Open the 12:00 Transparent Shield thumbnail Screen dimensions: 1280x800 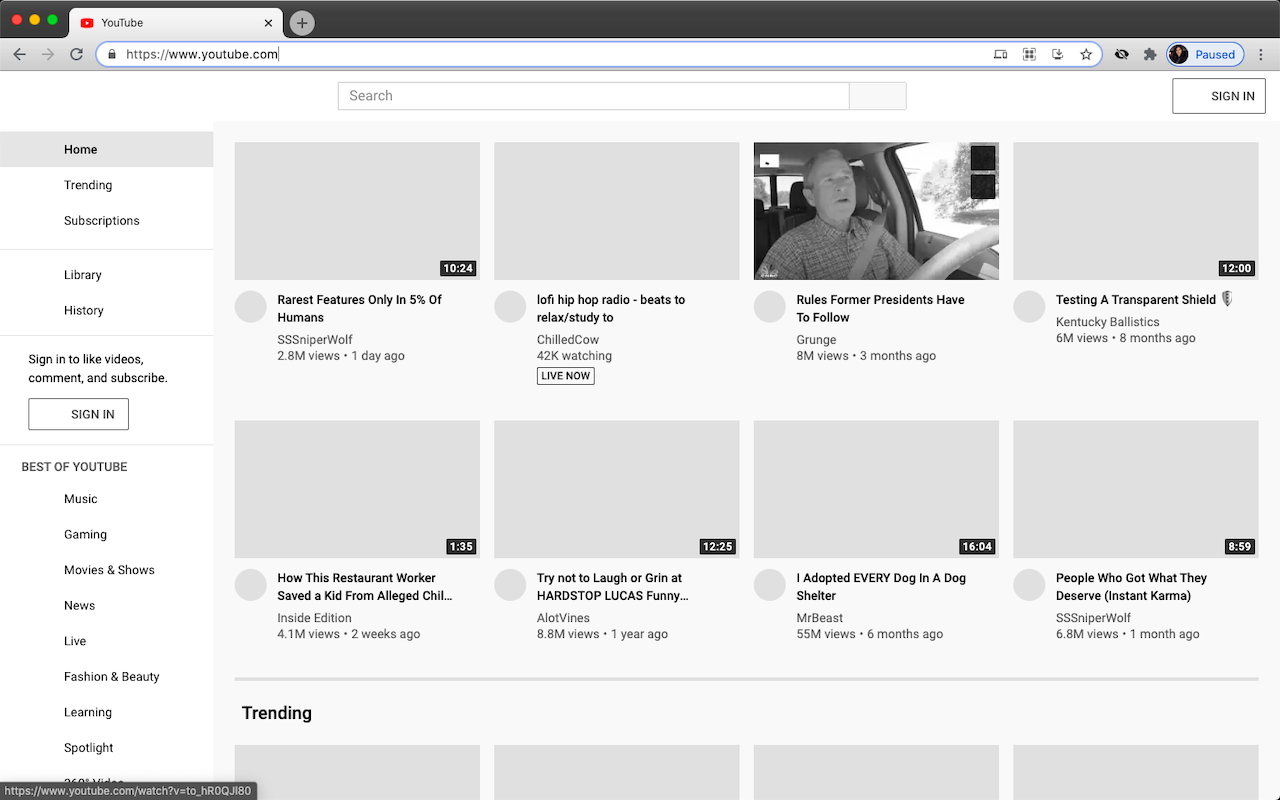click(x=1136, y=211)
